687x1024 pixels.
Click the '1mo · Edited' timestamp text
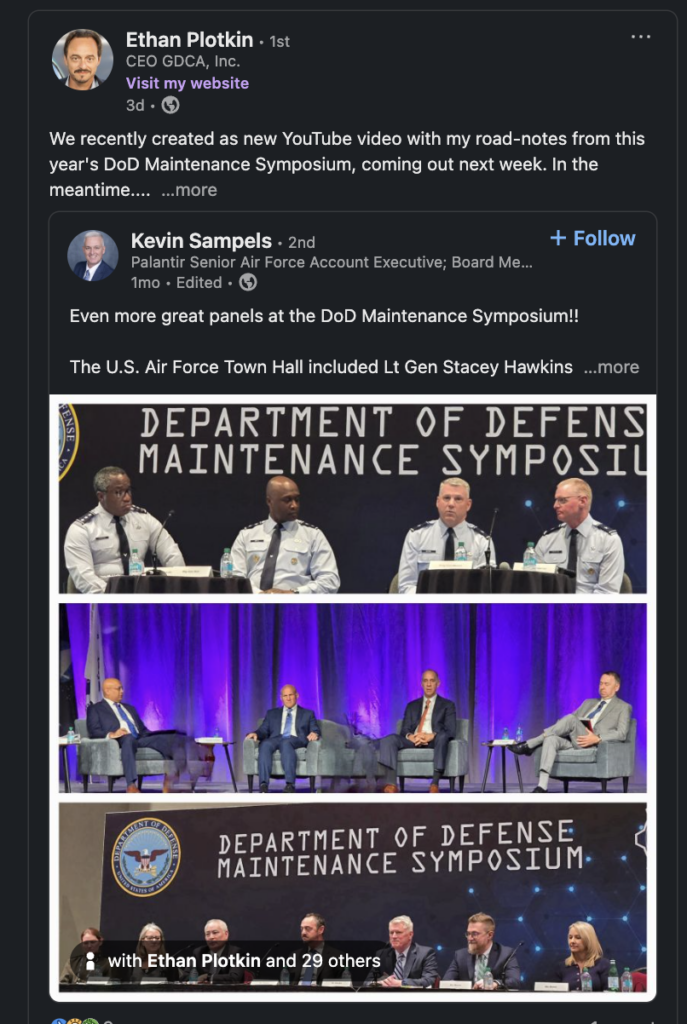click(x=176, y=283)
